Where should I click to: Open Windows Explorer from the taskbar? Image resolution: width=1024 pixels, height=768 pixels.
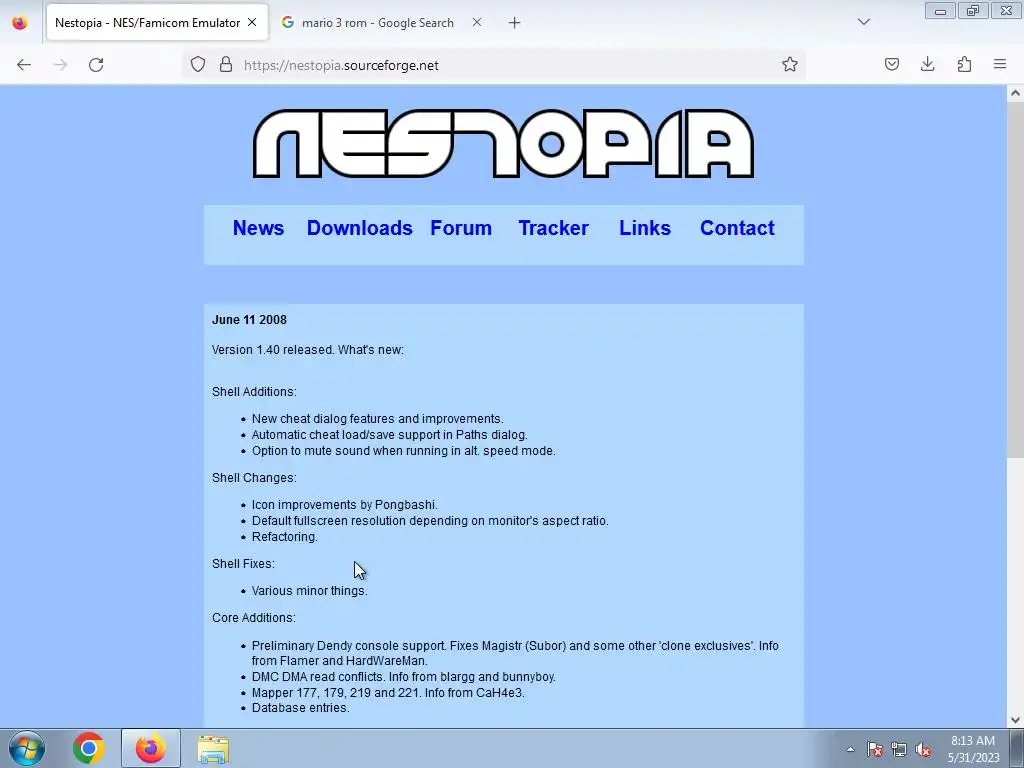point(213,749)
